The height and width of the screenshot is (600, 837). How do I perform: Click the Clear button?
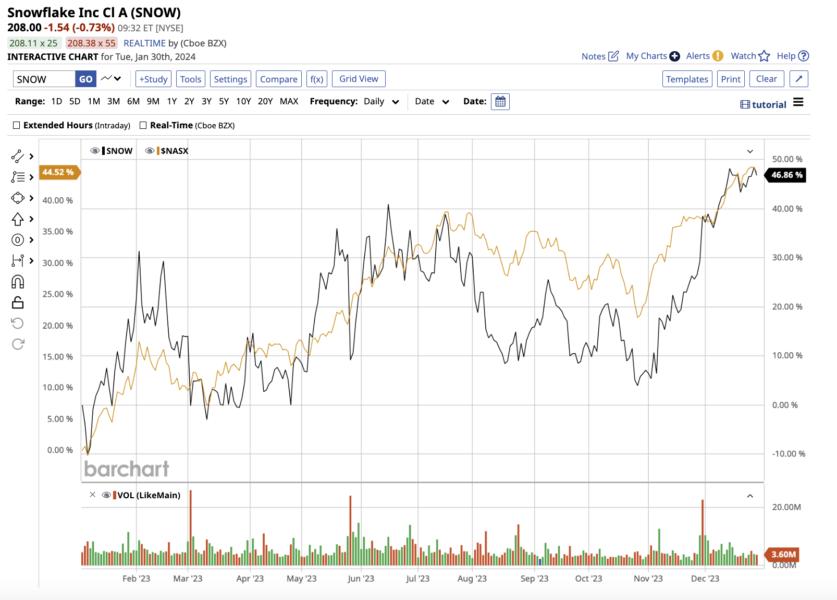pyautogui.click(x=767, y=78)
